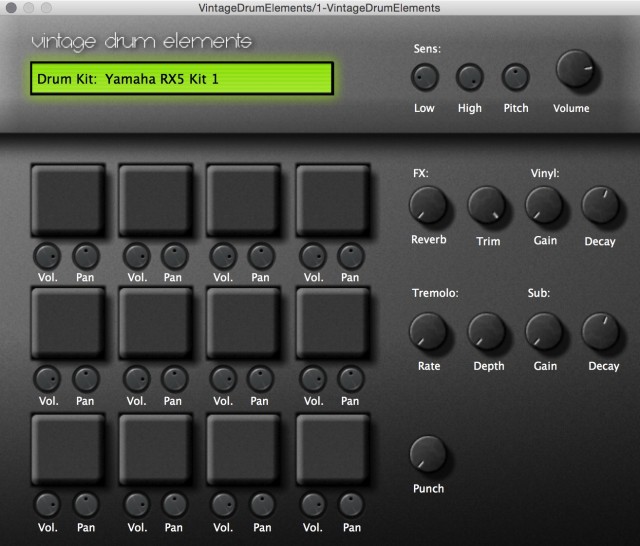Adjust the Sens Low knob
This screenshot has height=546, width=640.
424,77
